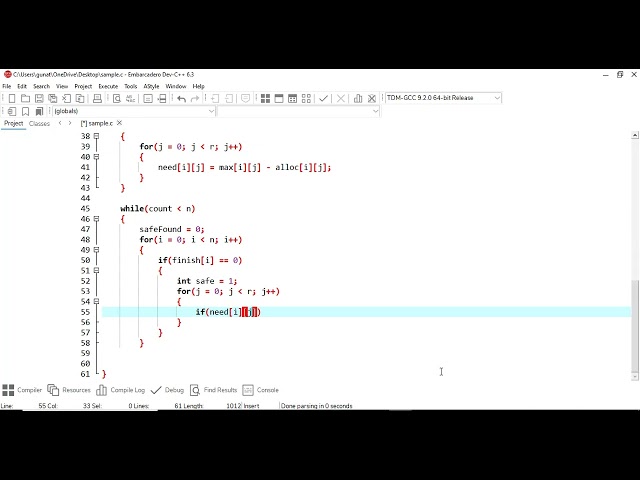Select the sample.c editor tab
The width and height of the screenshot is (640, 480).
click(x=97, y=123)
